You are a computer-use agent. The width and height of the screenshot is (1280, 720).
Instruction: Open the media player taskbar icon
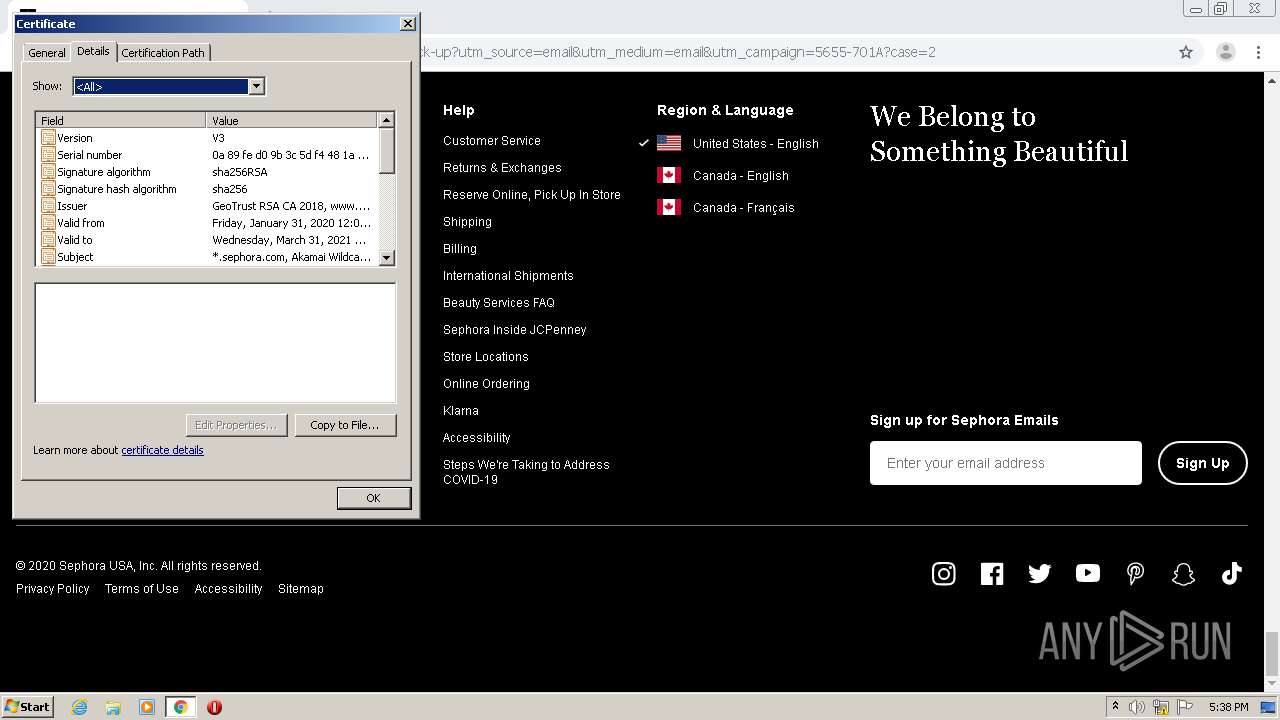147,707
